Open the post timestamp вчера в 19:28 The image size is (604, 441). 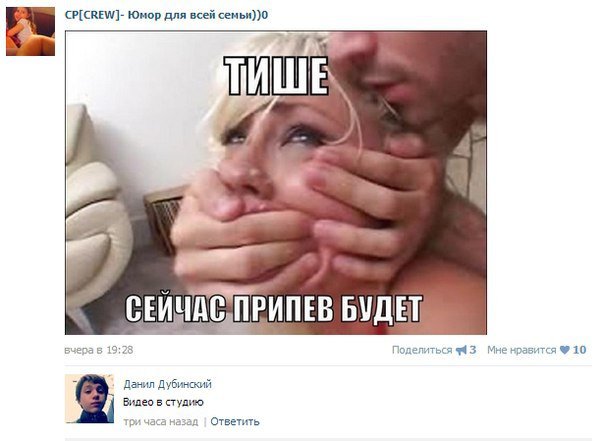tap(99, 350)
